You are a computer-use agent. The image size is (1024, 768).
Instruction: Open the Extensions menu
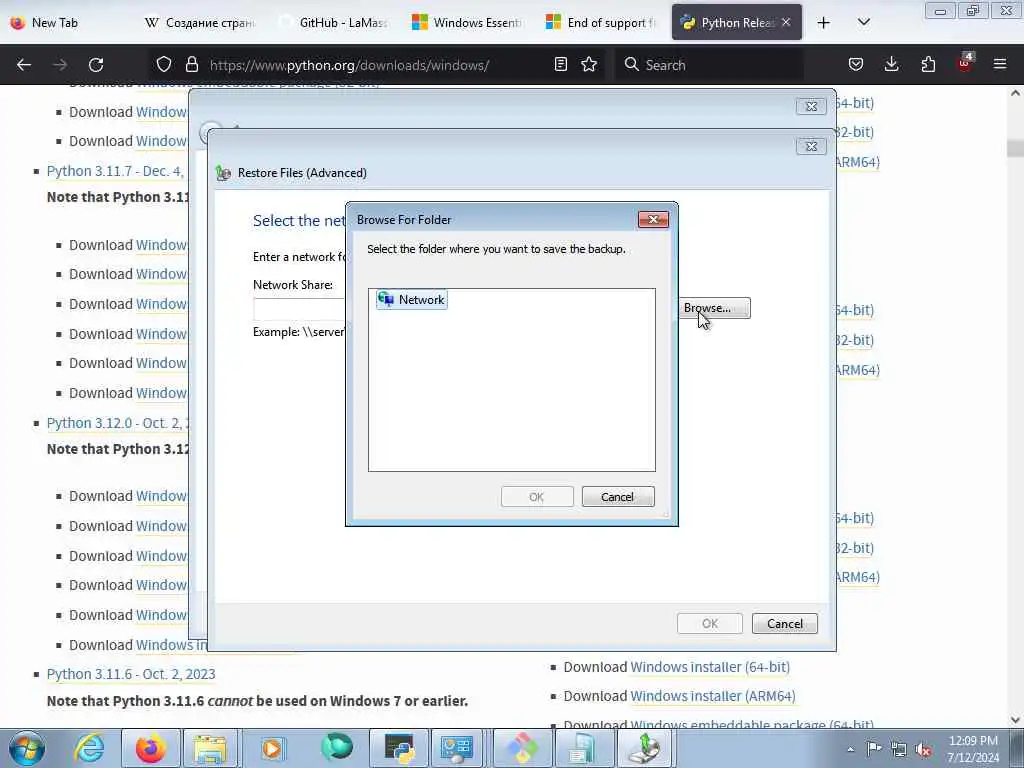click(x=928, y=64)
